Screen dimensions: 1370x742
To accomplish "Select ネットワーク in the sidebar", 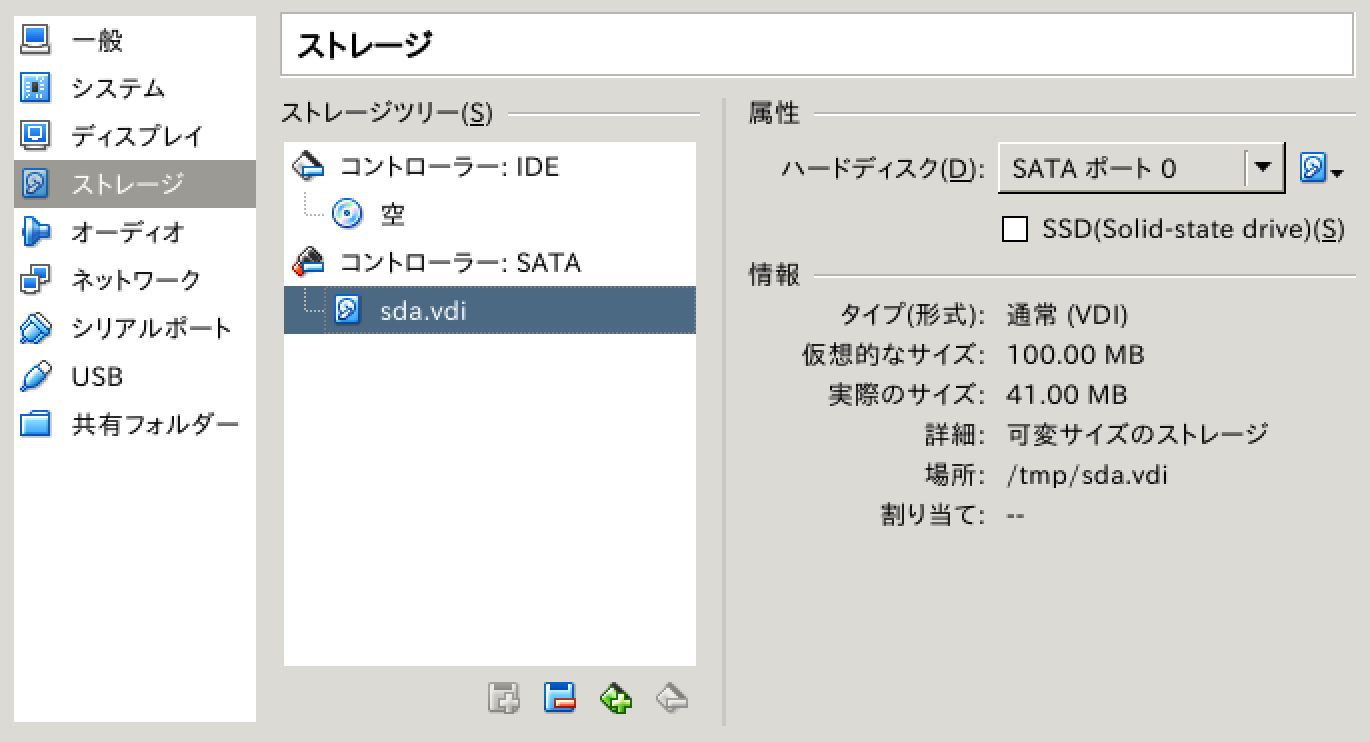I will tap(135, 280).
